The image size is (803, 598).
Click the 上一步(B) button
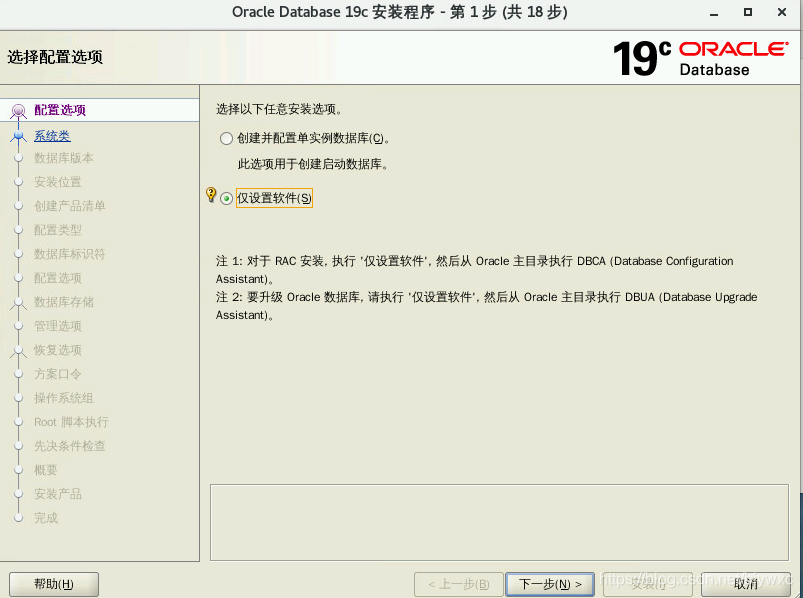(458, 584)
